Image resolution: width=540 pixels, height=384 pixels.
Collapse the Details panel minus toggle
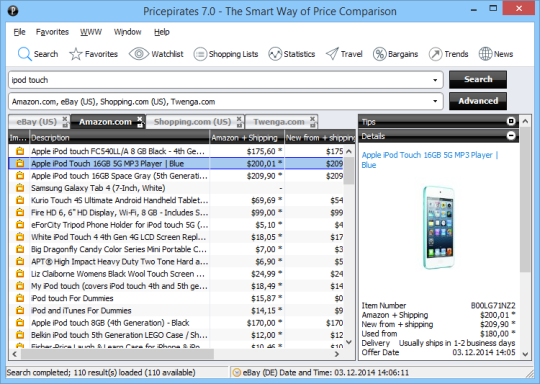pyautogui.click(x=511, y=136)
